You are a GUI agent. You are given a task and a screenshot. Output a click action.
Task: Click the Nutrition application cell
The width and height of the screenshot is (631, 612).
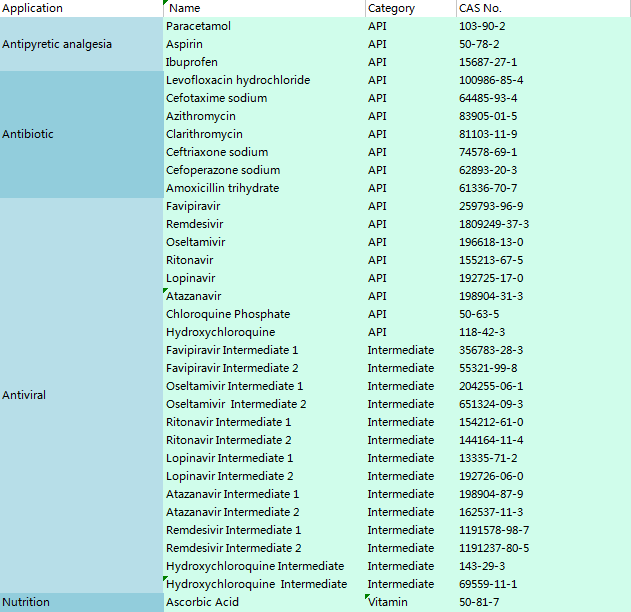[80, 602]
